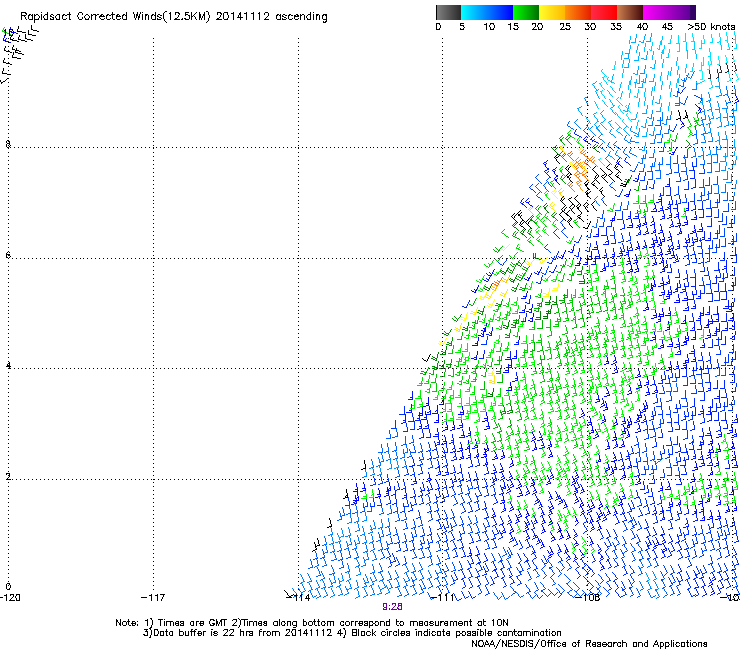Click the '-120' longitude axis label
Viewport: 740px width, 650px height.
tap(10, 598)
